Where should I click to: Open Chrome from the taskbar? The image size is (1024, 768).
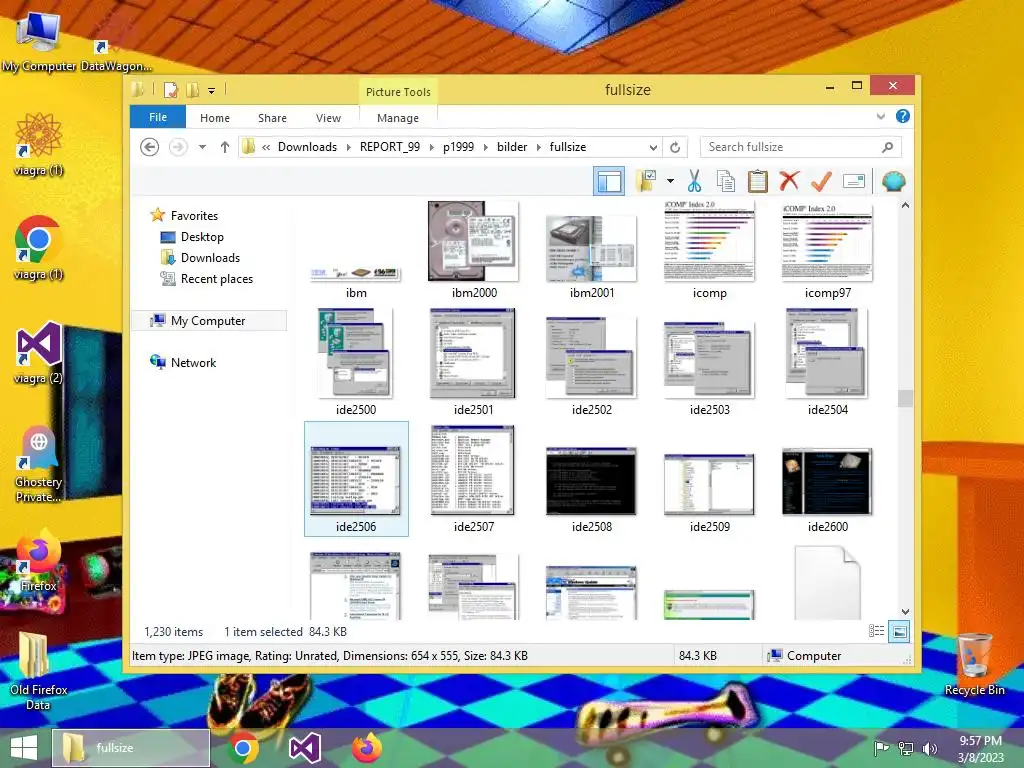pyautogui.click(x=243, y=748)
